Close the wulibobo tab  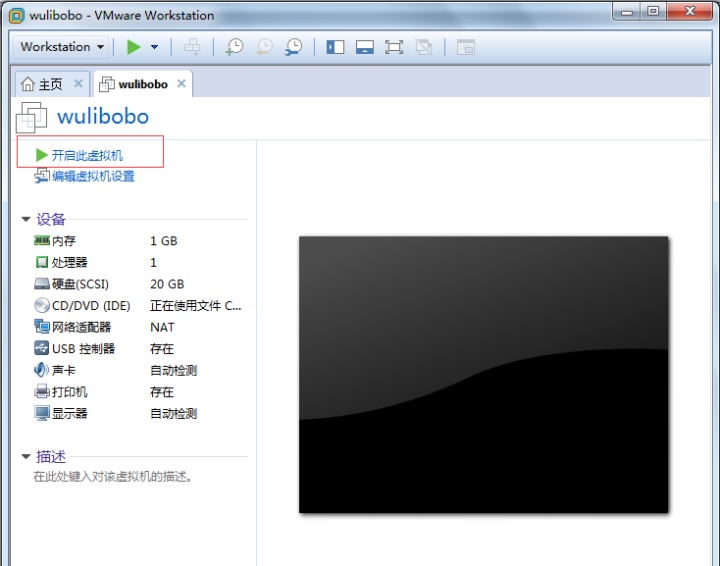click(x=181, y=84)
